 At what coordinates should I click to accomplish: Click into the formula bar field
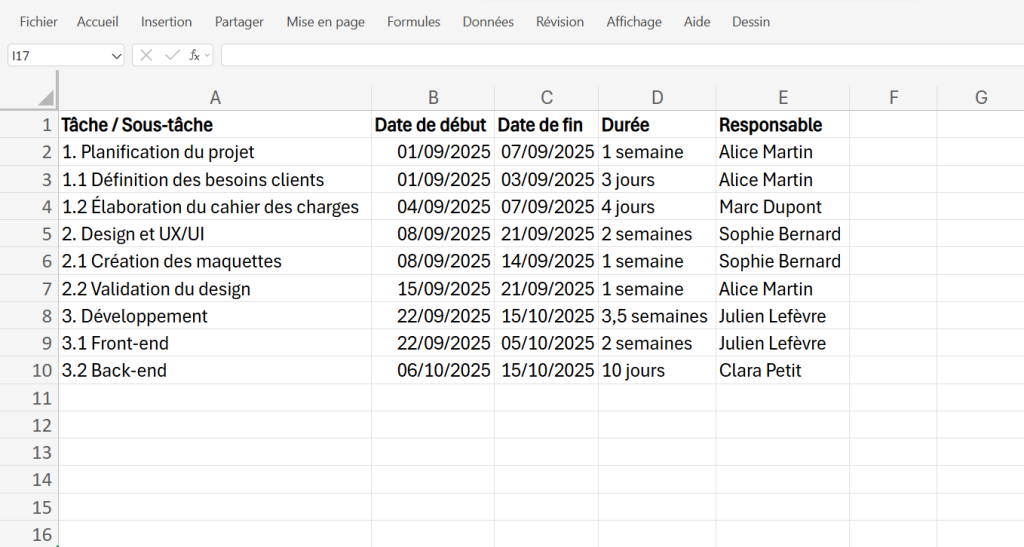point(622,55)
